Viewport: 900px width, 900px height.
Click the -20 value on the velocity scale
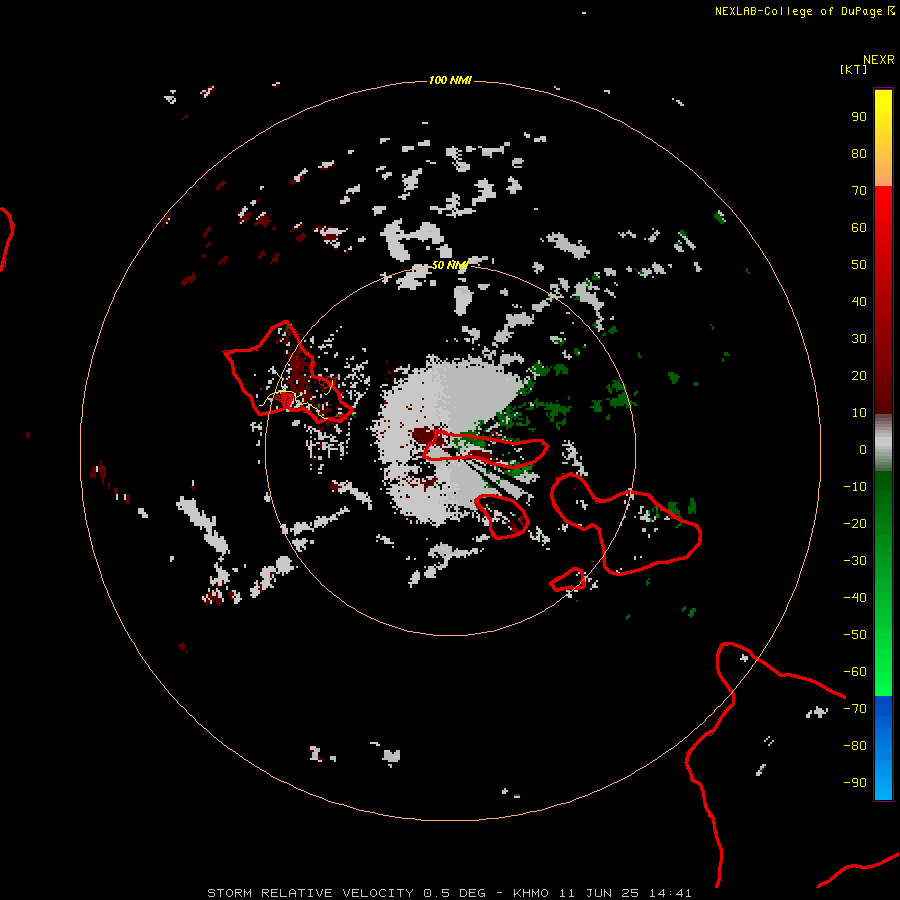click(x=855, y=524)
